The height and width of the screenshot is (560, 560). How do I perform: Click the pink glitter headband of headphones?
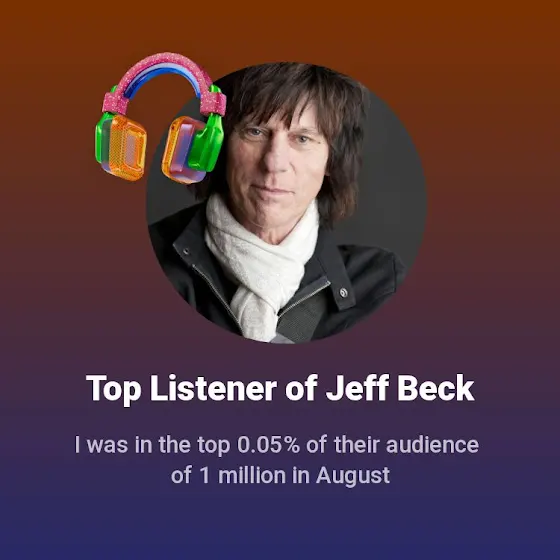(x=164, y=80)
